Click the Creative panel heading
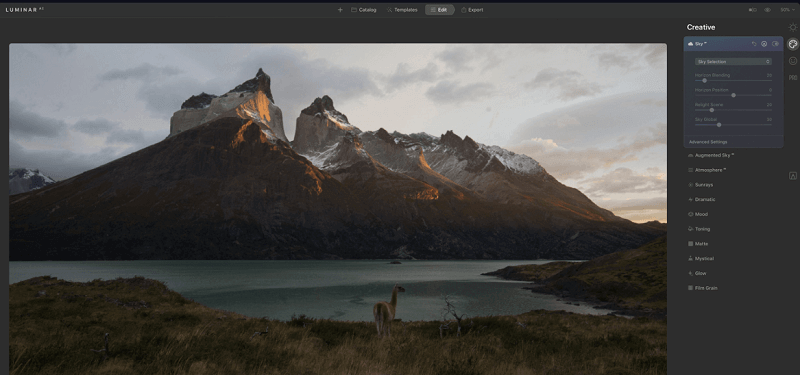Screen dimensions: 800x375 (701, 28)
